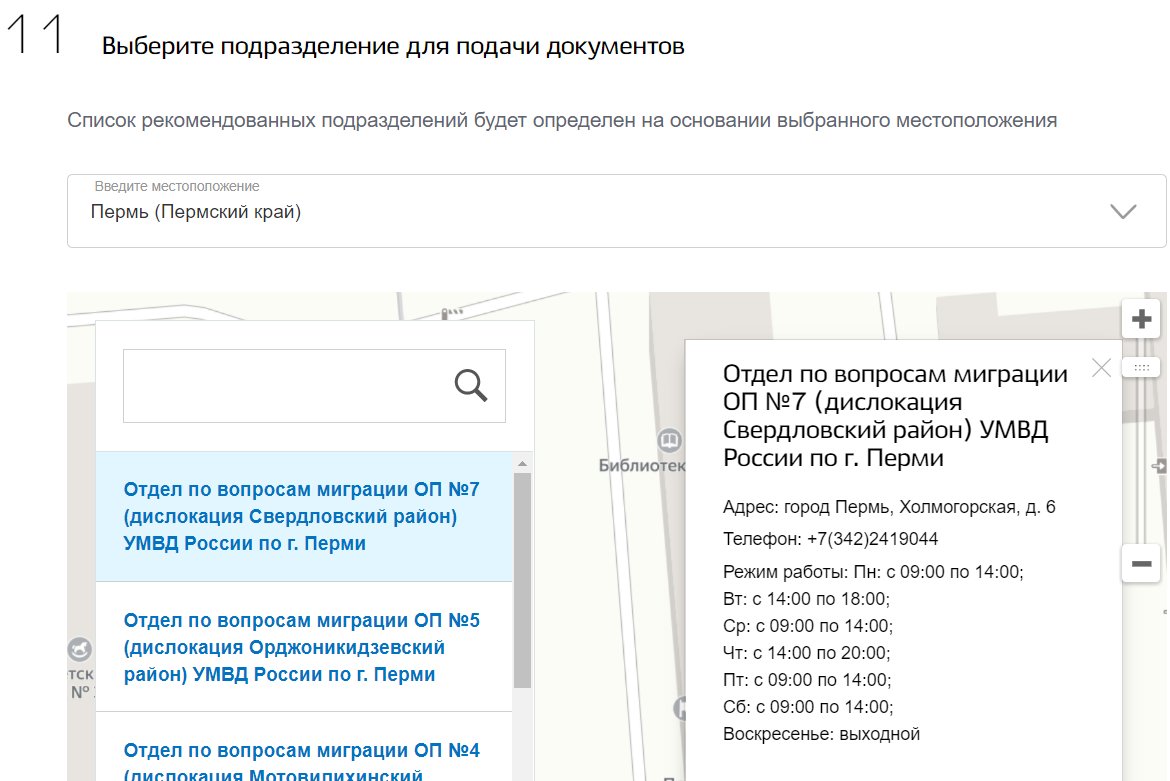The height and width of the screenshot is (781, 1170).
Task: Click the phone number +7(342)2419044
Action: click(872, 539)
